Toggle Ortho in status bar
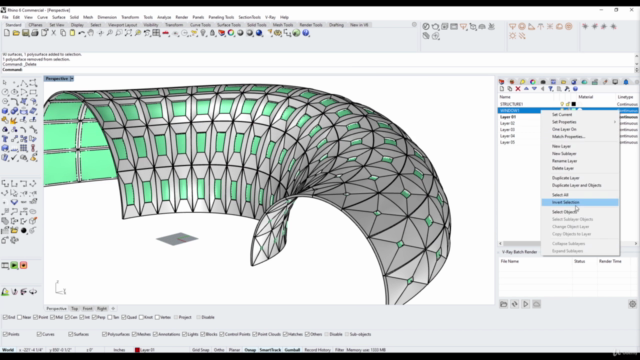This screenshot has width=640, height=360. pyautogui.click(x=219, y=350)
